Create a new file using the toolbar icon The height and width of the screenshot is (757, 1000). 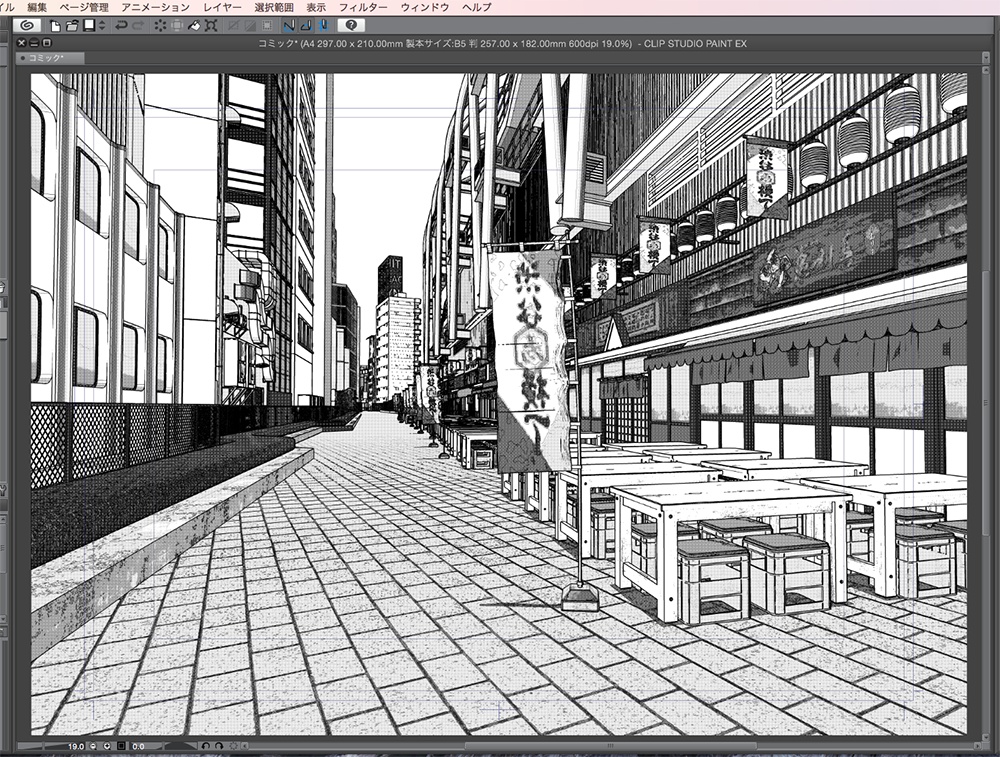click(54, 28)
